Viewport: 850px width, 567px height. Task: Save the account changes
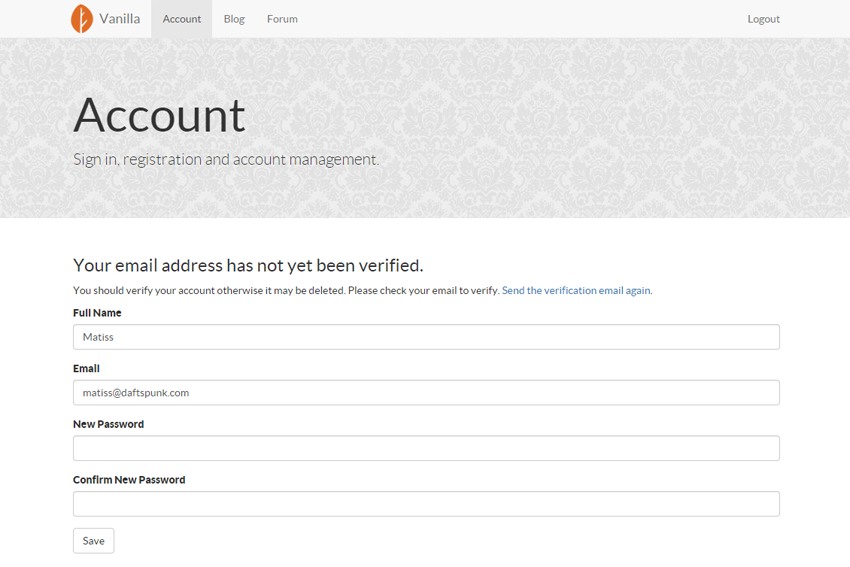click(x=94, y=541)
